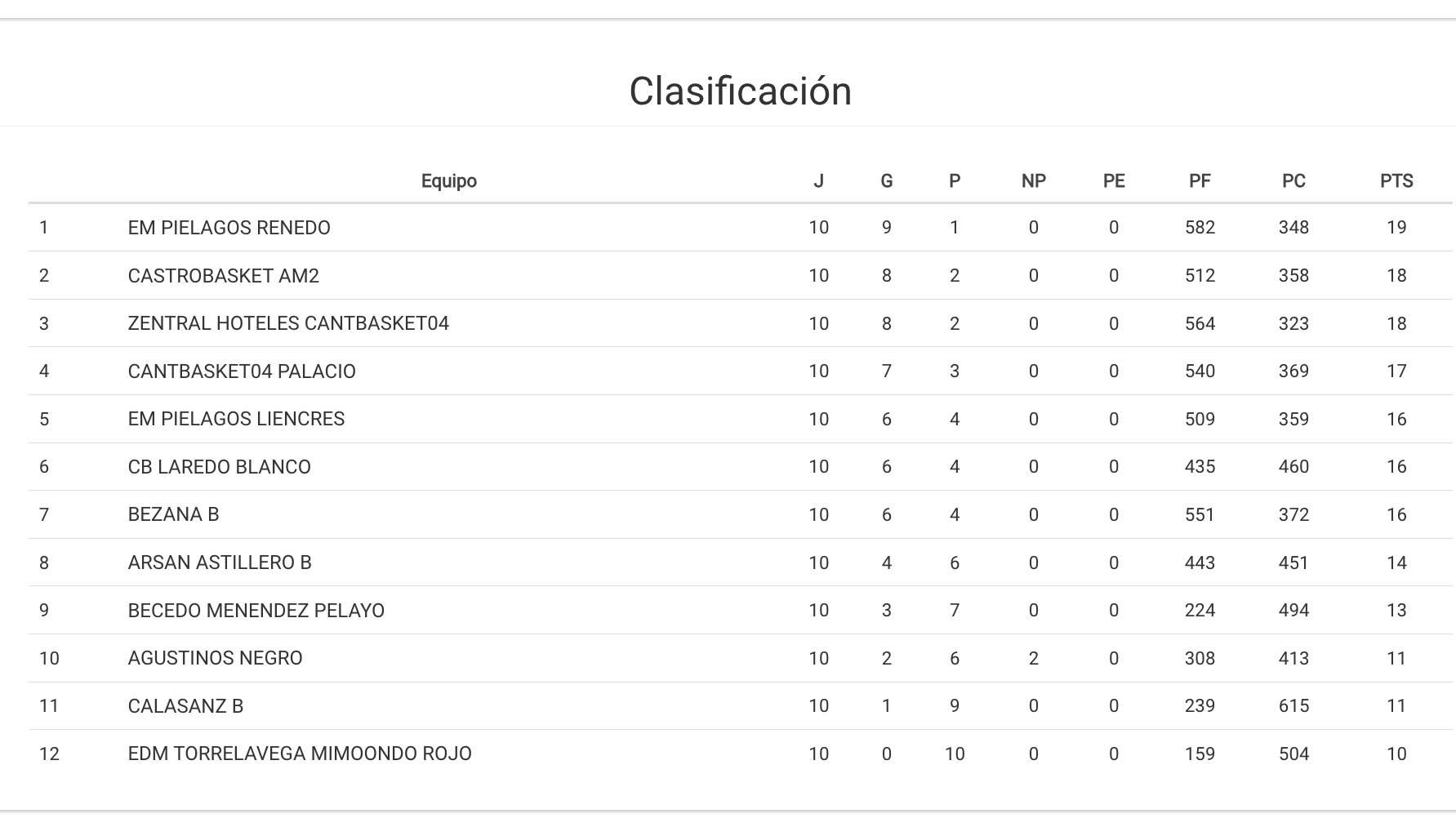Screen dimensions: 1456x836
Task: Select the BEZANA B team
Action: 173,514
